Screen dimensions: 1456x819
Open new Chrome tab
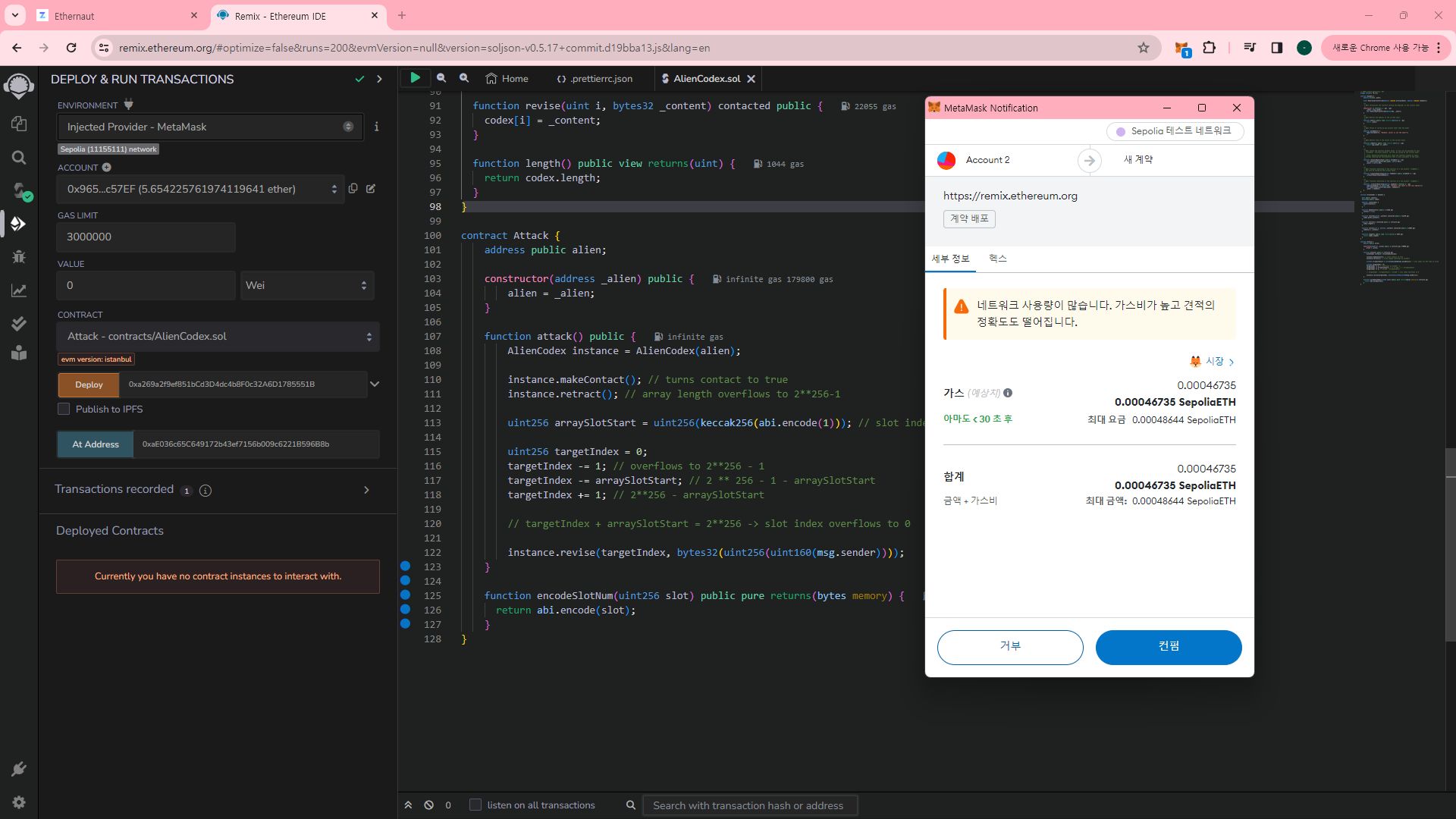402,15
